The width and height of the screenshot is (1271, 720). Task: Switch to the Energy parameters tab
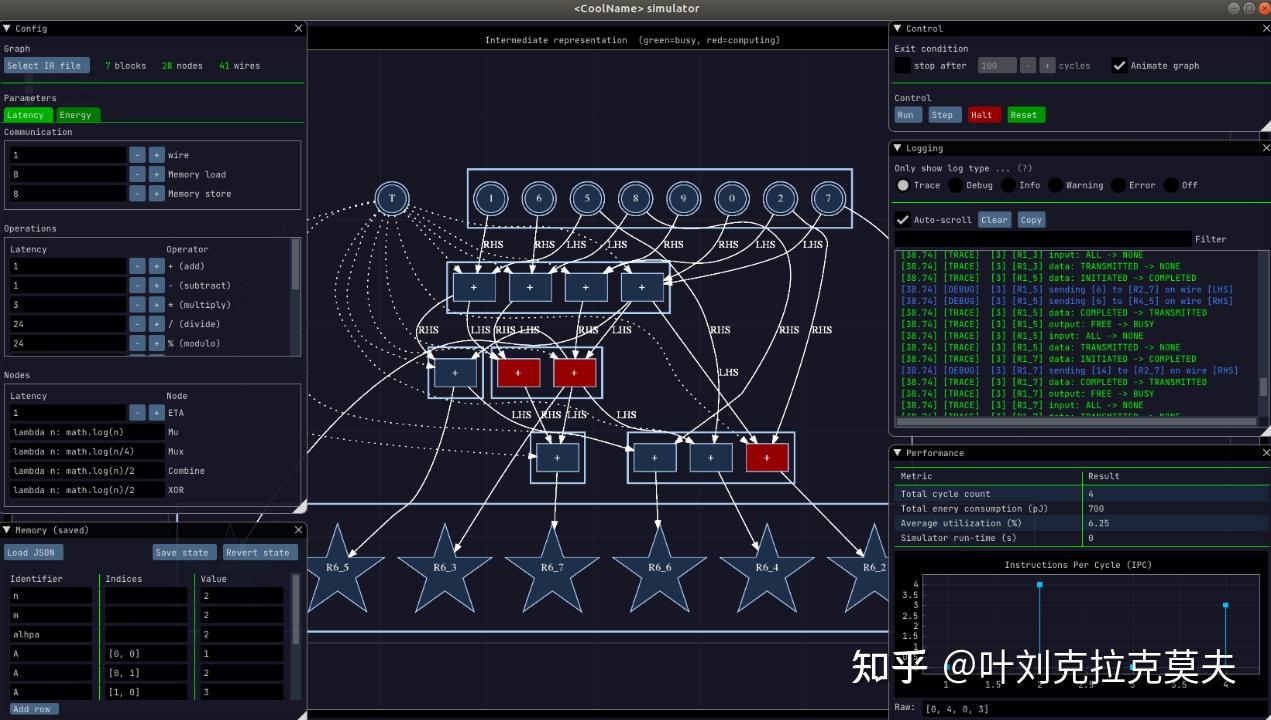coord(77,115)
